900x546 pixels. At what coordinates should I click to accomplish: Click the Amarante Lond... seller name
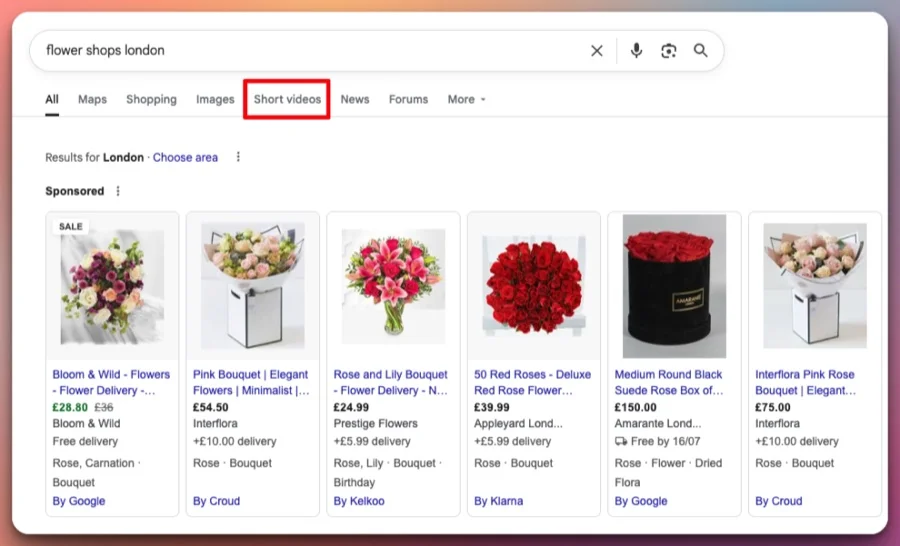[x=658, y=424]
